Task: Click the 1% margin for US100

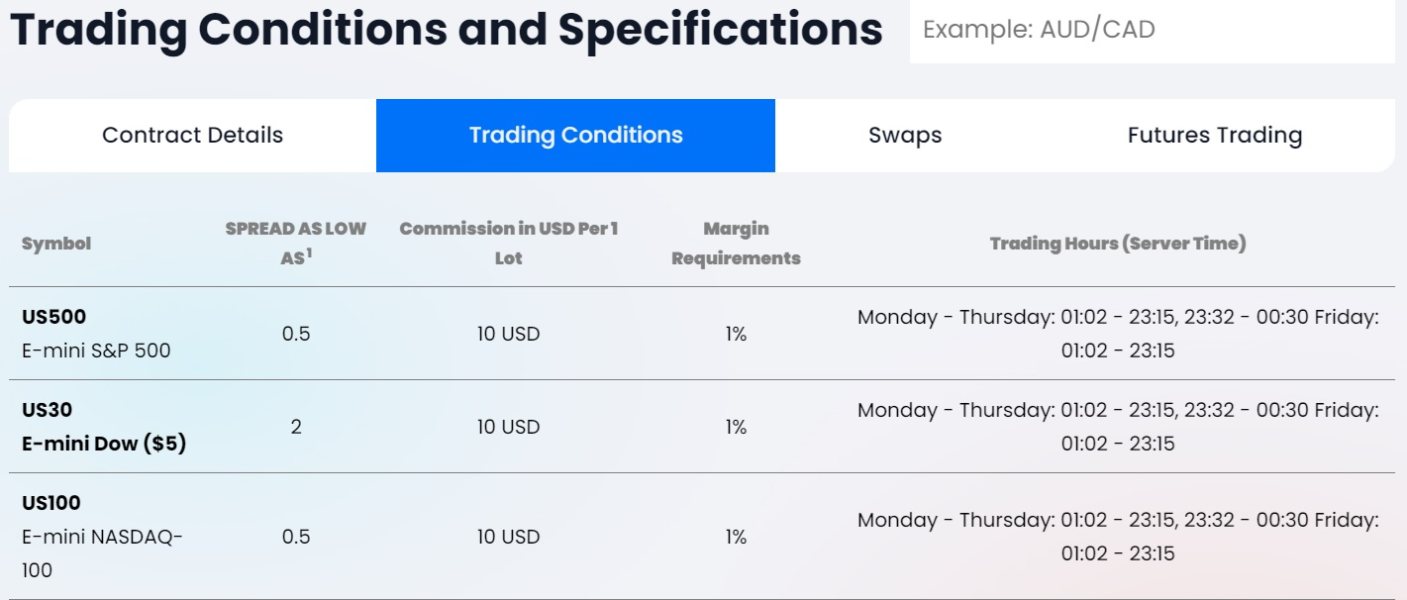Action: [736, 537]
